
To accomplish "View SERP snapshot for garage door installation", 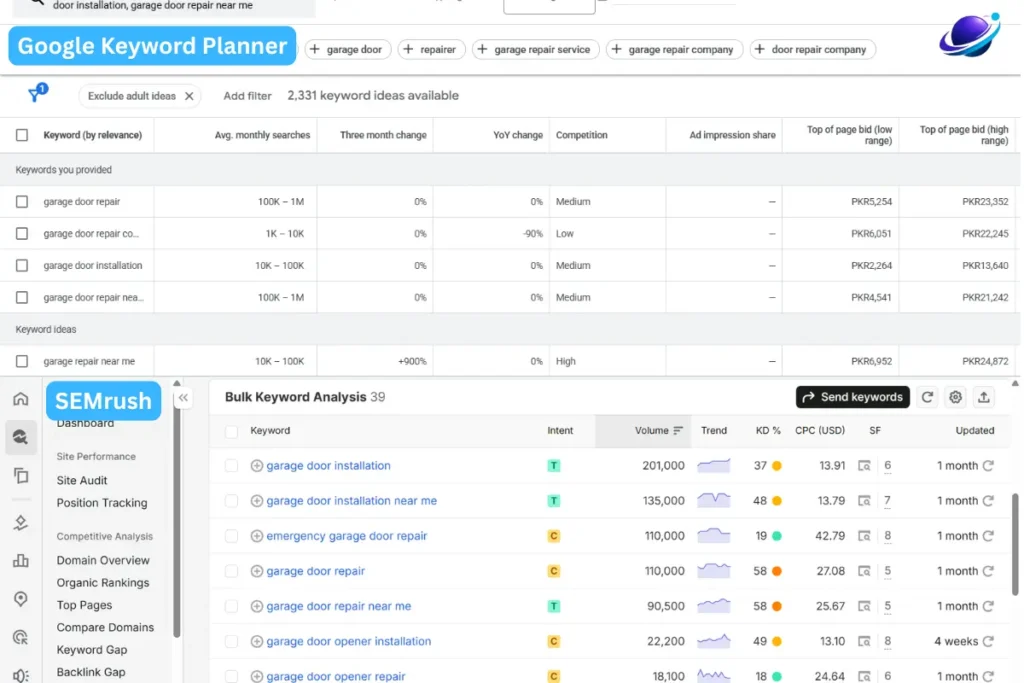I will coord(864,466).
